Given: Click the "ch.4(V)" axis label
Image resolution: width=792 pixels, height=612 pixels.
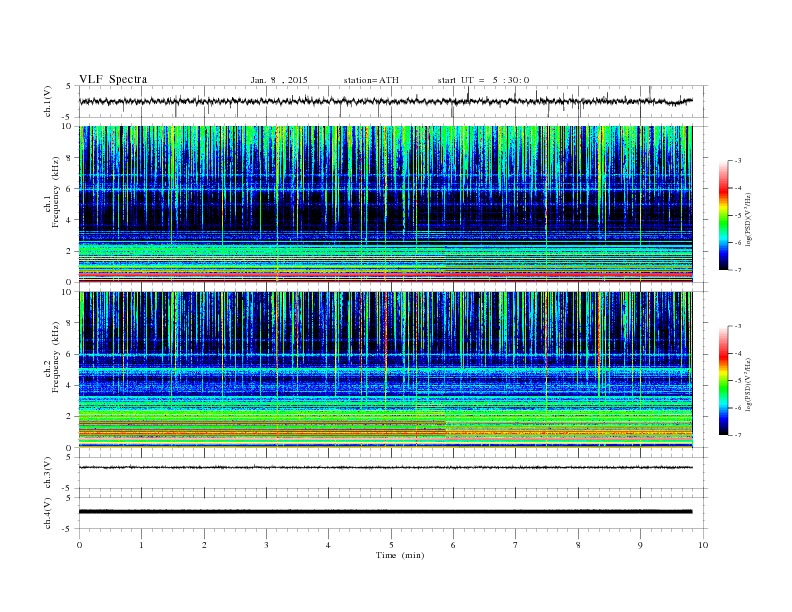Looking at the screenshot, I should point(48,513).
